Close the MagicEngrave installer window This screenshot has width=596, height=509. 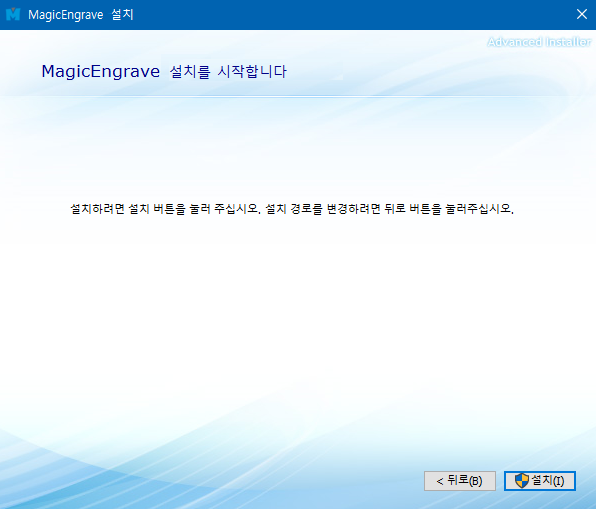click(x=582, y=14)
